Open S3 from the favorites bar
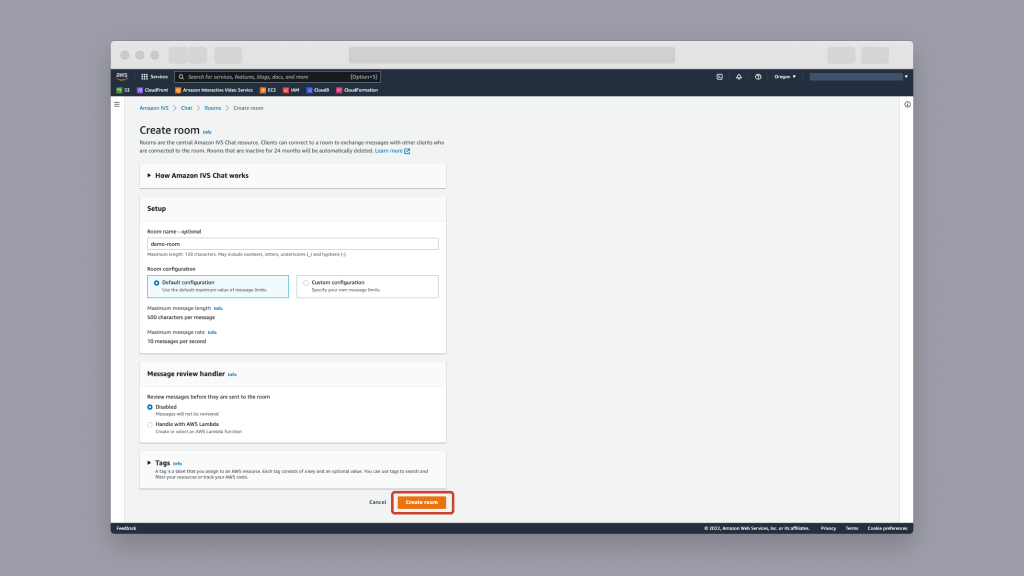1024x576 pixels. 124,89
